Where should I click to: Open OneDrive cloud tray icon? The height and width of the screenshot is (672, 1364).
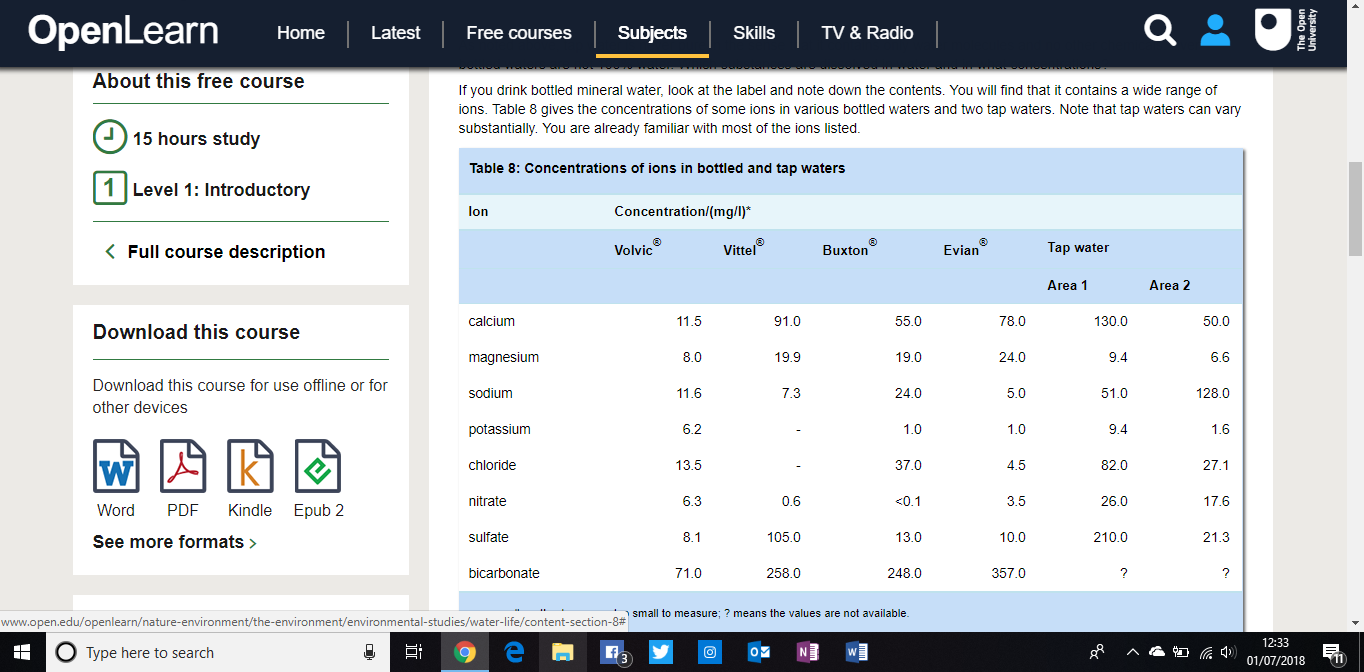[1157, 652]
